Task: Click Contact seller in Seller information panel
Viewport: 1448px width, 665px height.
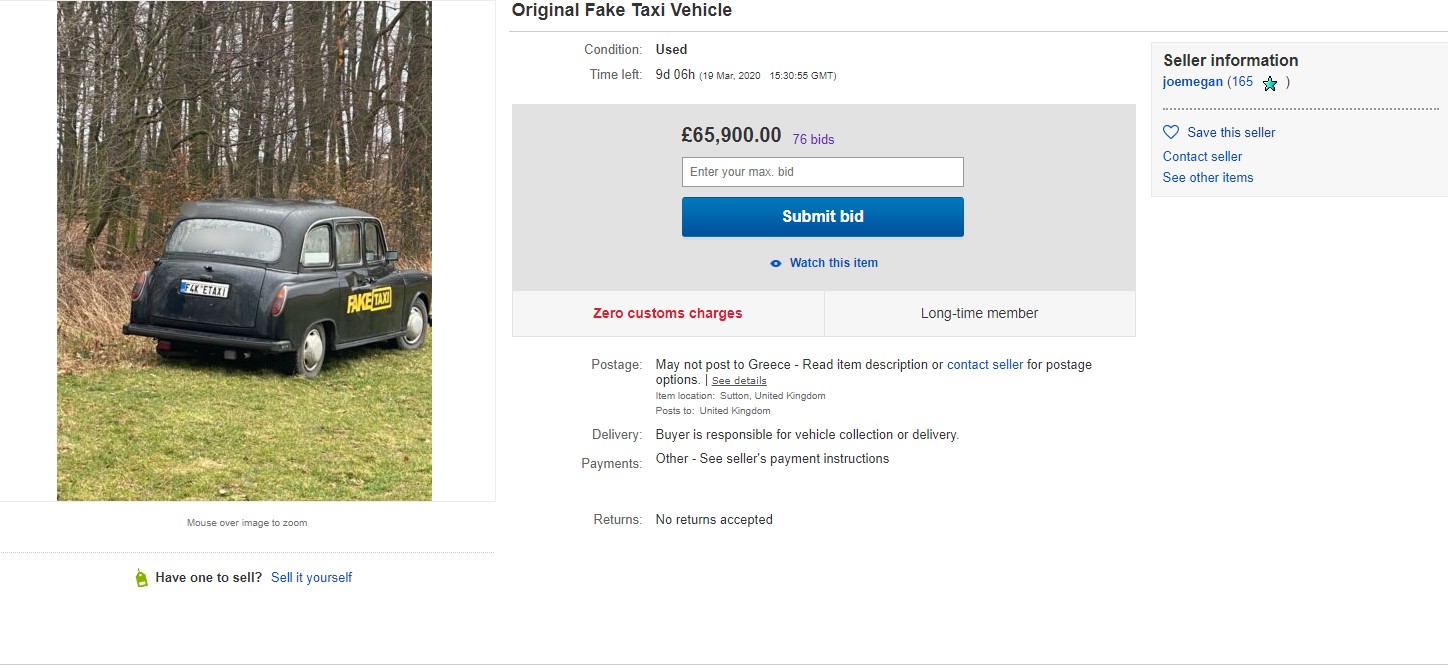Action: coord(1202,156)
